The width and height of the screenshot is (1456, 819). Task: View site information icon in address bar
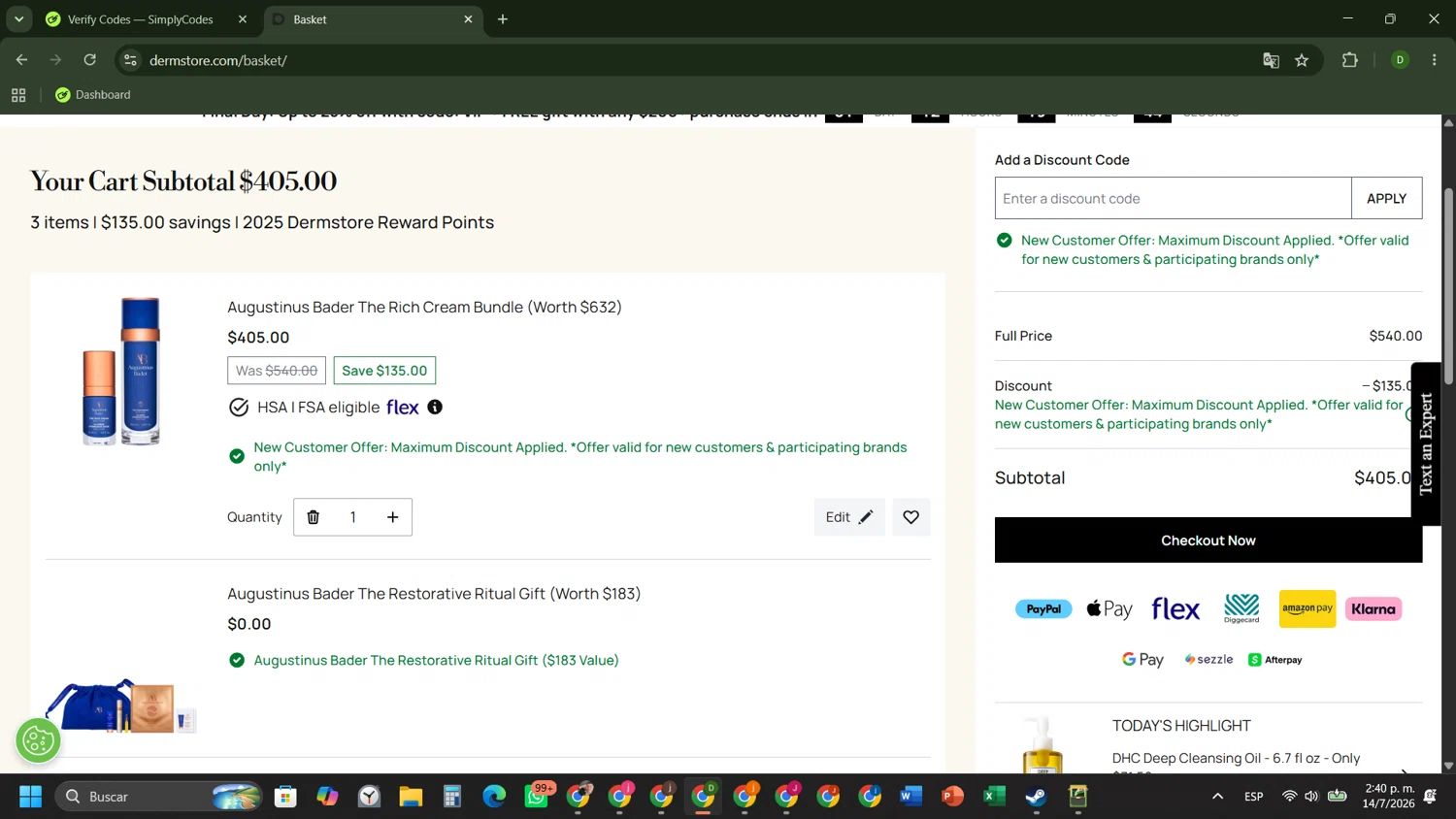(131, 60)
